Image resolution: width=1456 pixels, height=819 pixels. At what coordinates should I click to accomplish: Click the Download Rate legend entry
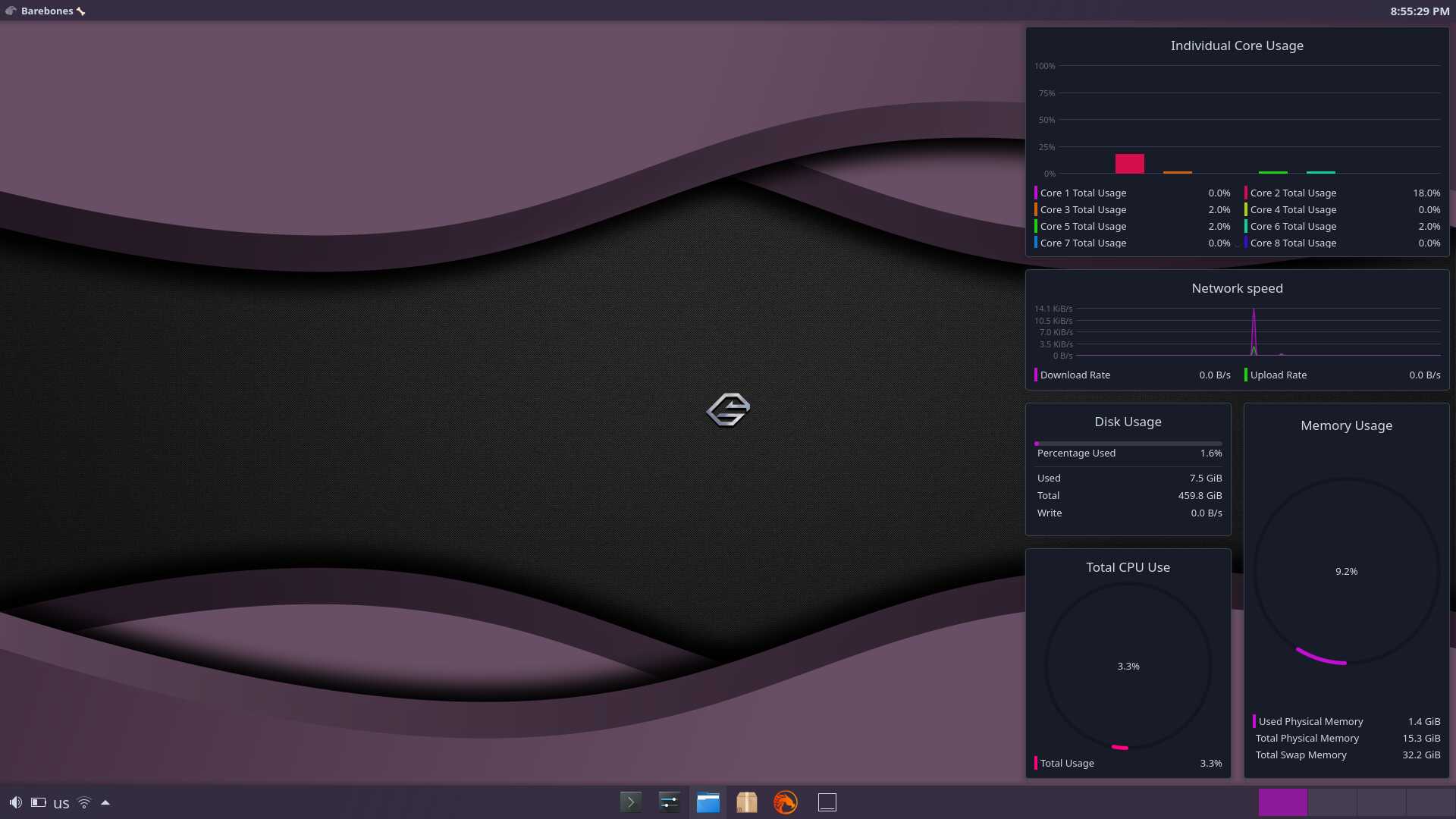[x=1075, y=375]
